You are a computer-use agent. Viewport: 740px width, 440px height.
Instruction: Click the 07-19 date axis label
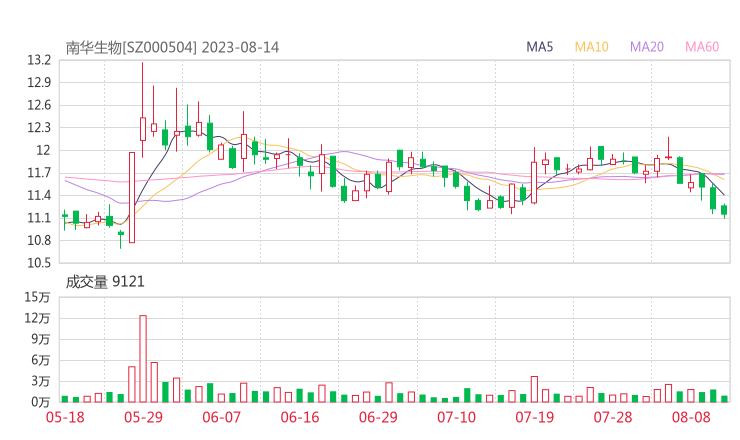534,417
